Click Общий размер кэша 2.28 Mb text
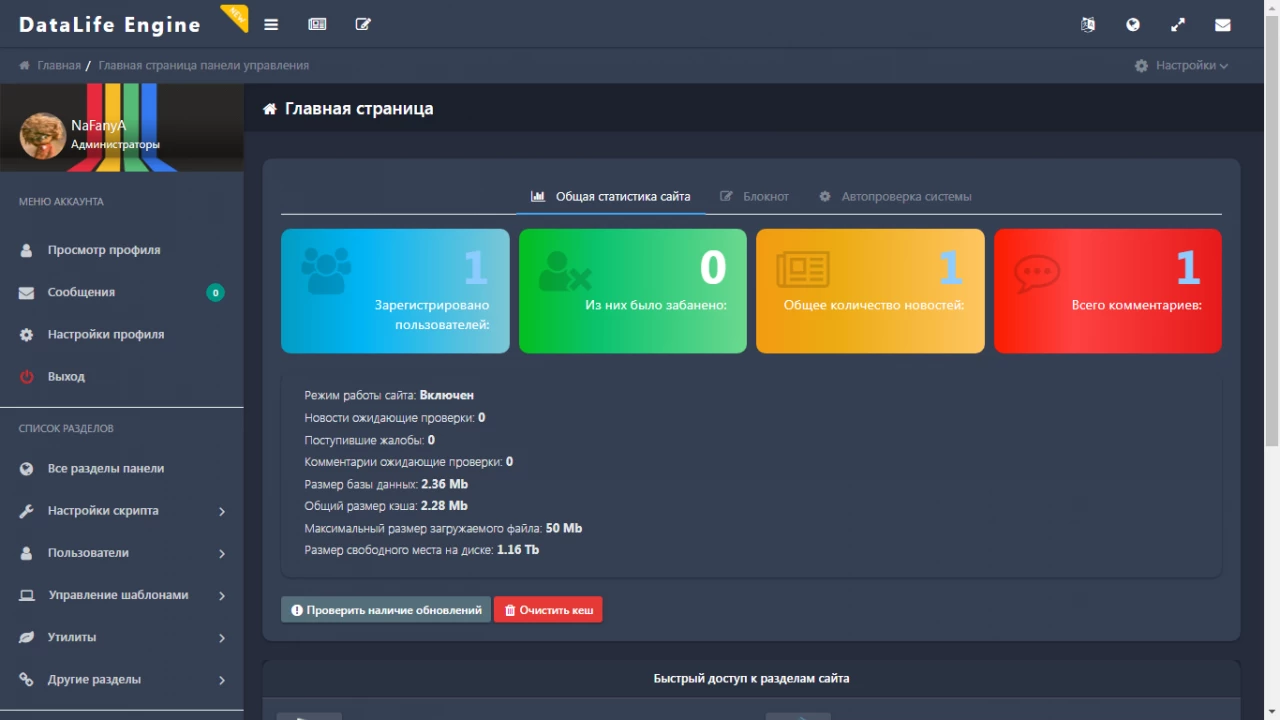Image resolution: width=1280 pixels, height=720 pixels. [x=386, y=506]
